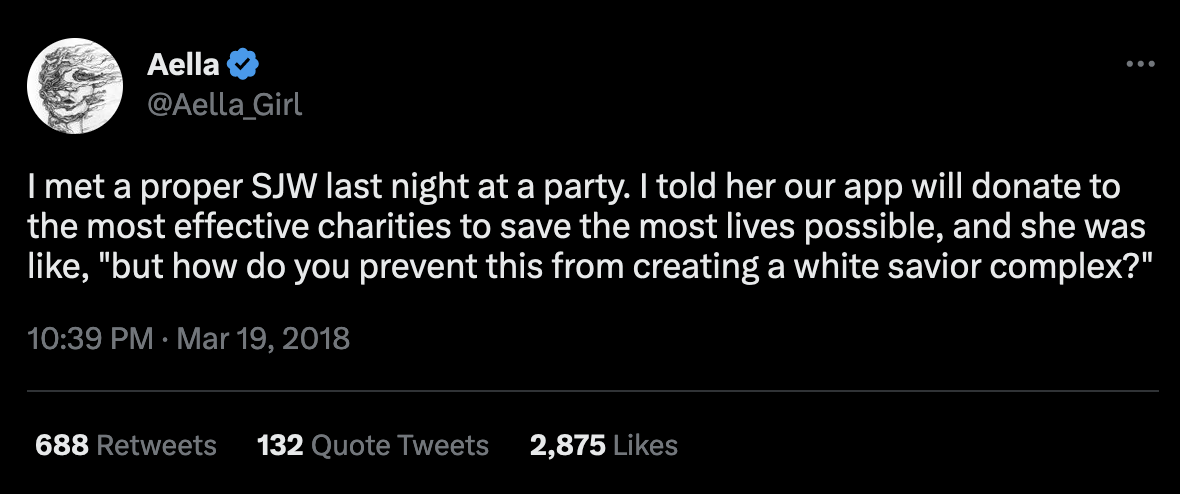Click the Mar 19, 2018 date

(262, 338)
